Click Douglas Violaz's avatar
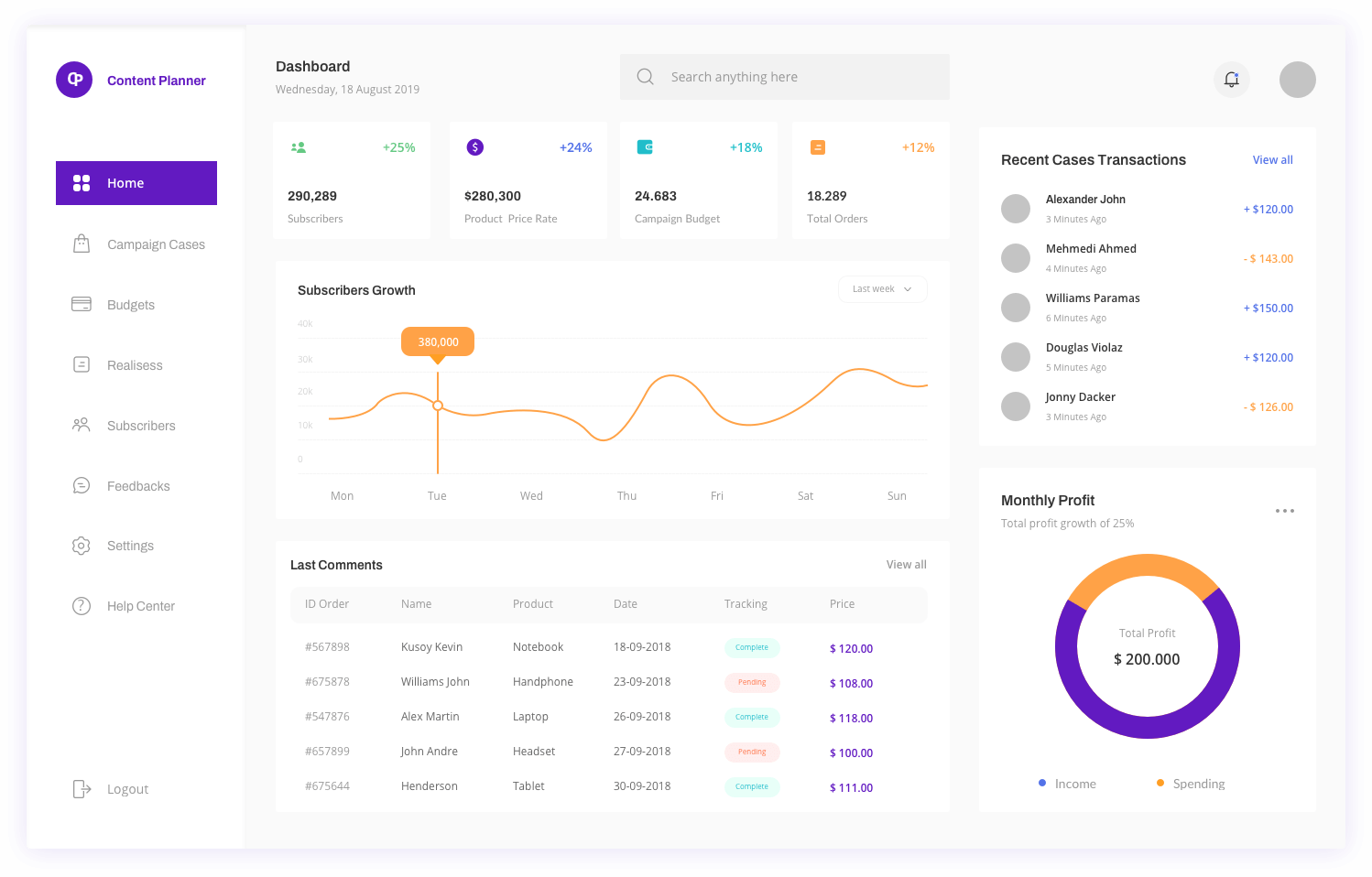The image size is (1372, 877). click(1016, 357)
